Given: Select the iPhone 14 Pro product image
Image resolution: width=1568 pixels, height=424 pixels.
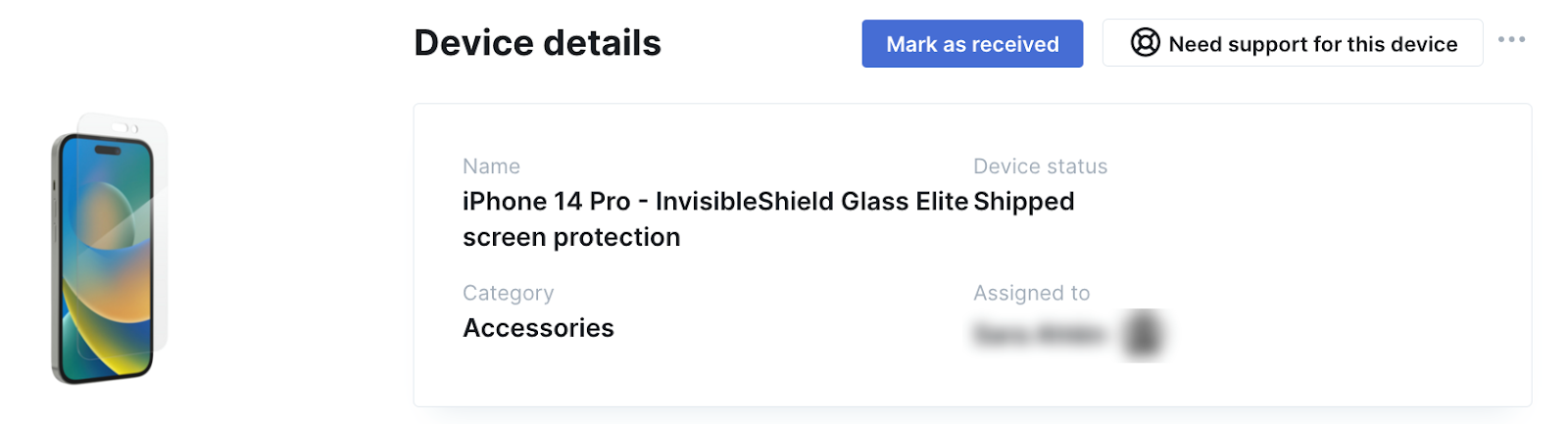Looking at the screenshot, I should click(x=108, y=249).
